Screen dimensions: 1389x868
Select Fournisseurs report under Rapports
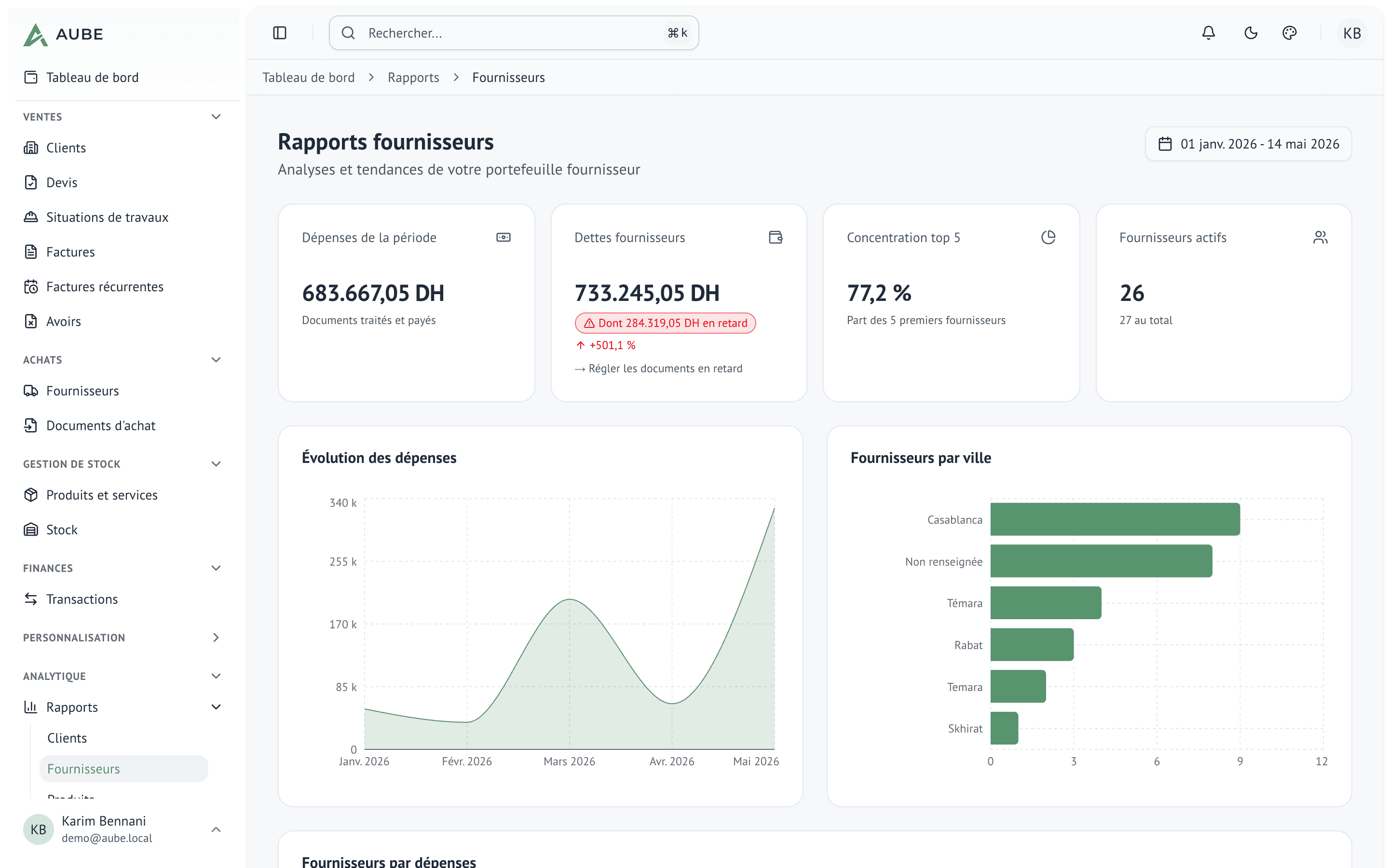click(123, 769)
